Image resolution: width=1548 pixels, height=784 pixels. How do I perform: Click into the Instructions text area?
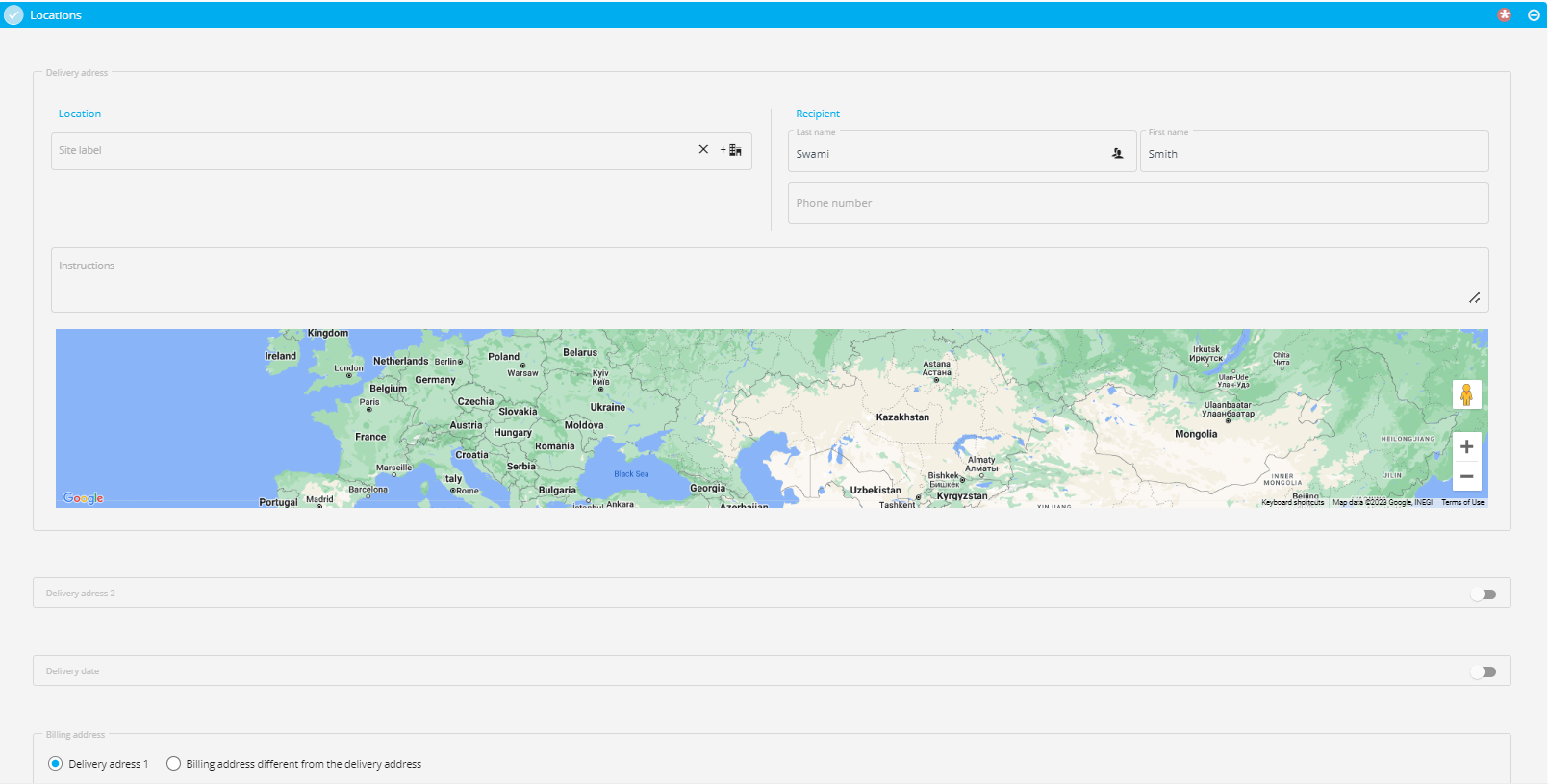pyautogui.click(x=770, y=280)
